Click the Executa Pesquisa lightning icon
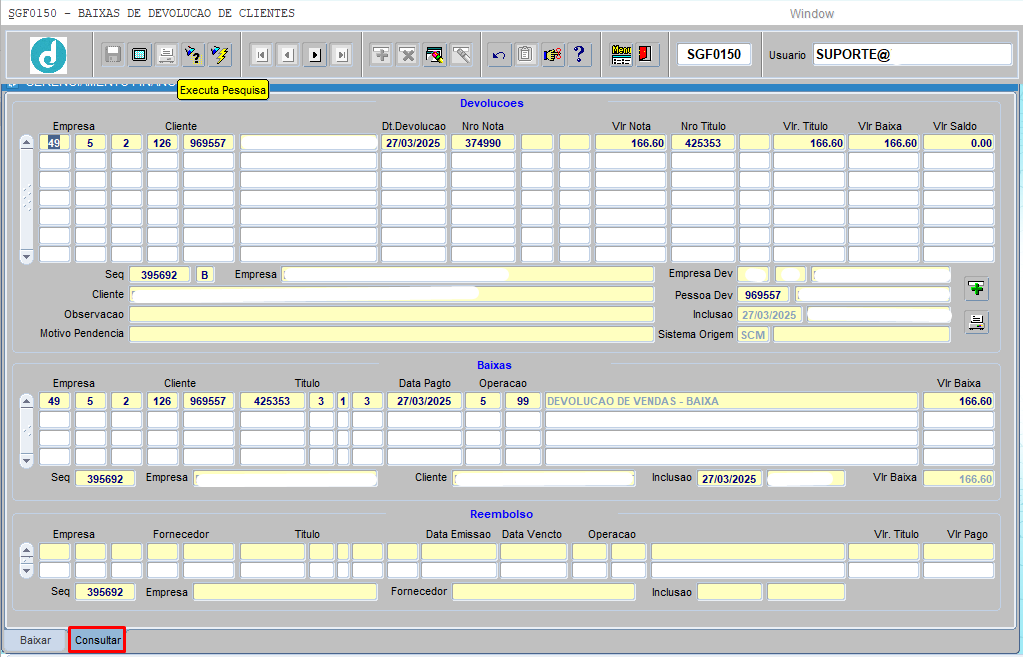 [220, 55]
